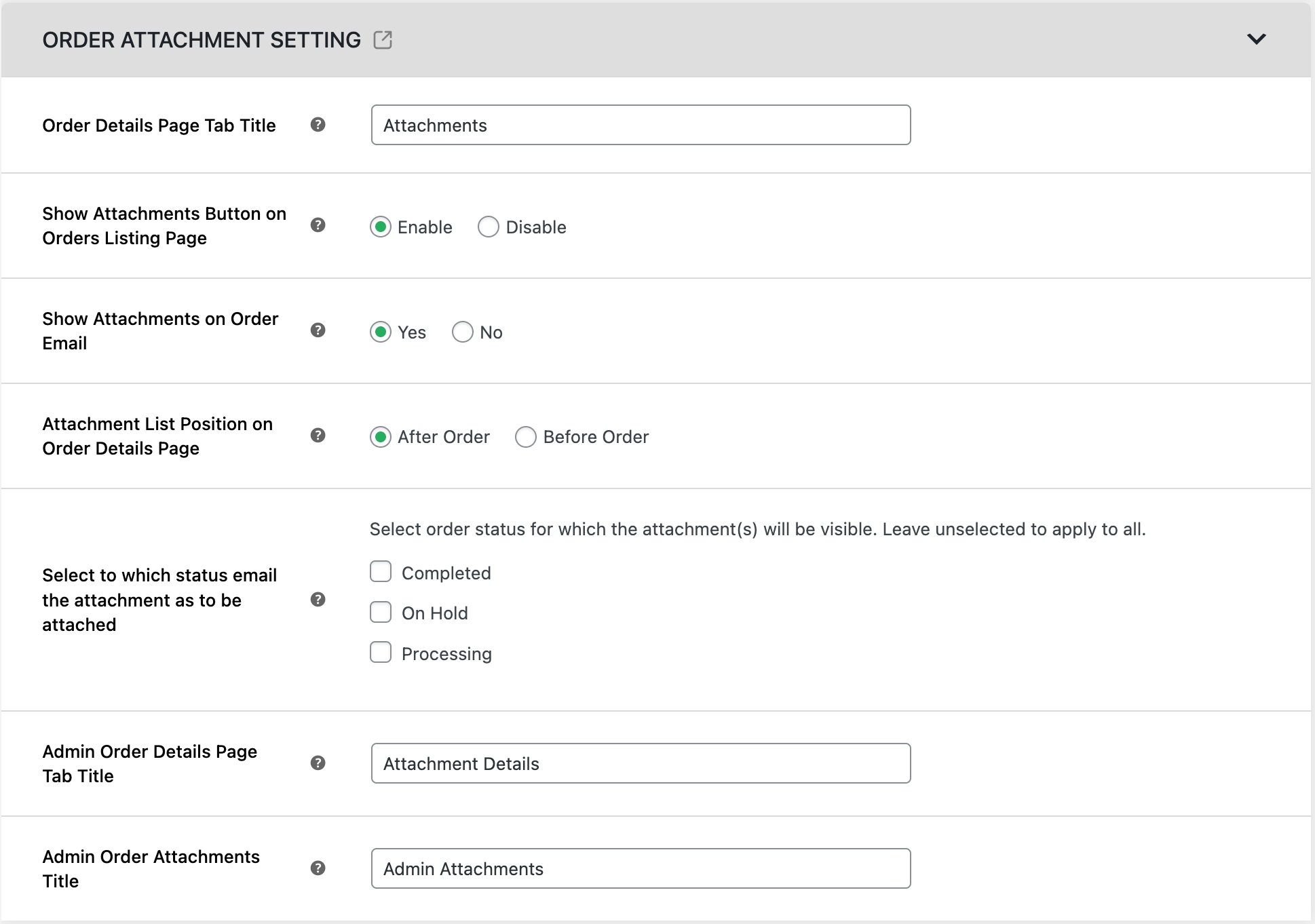Disable attachments button on orders listing page
Screen dimensions: 1315x924
pos(489,227)
